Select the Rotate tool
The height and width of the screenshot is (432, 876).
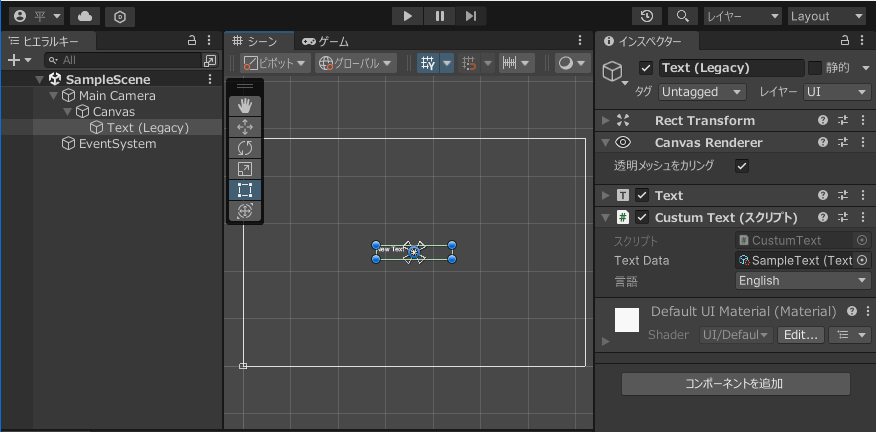(x=245, y=148)
